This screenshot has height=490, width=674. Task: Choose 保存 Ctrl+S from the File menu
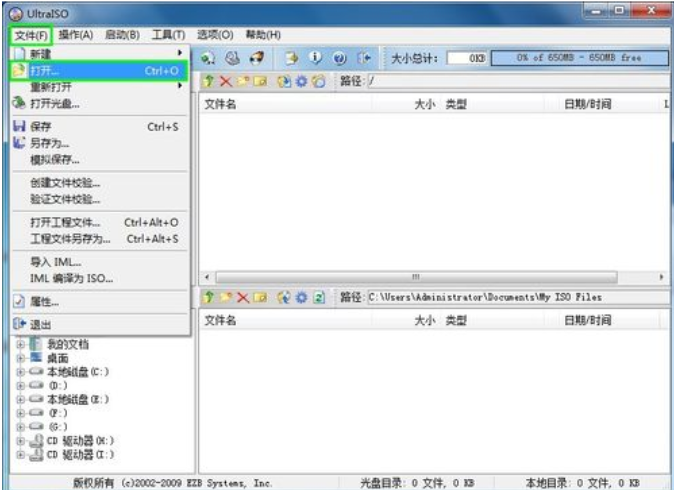tap(99, 127)
